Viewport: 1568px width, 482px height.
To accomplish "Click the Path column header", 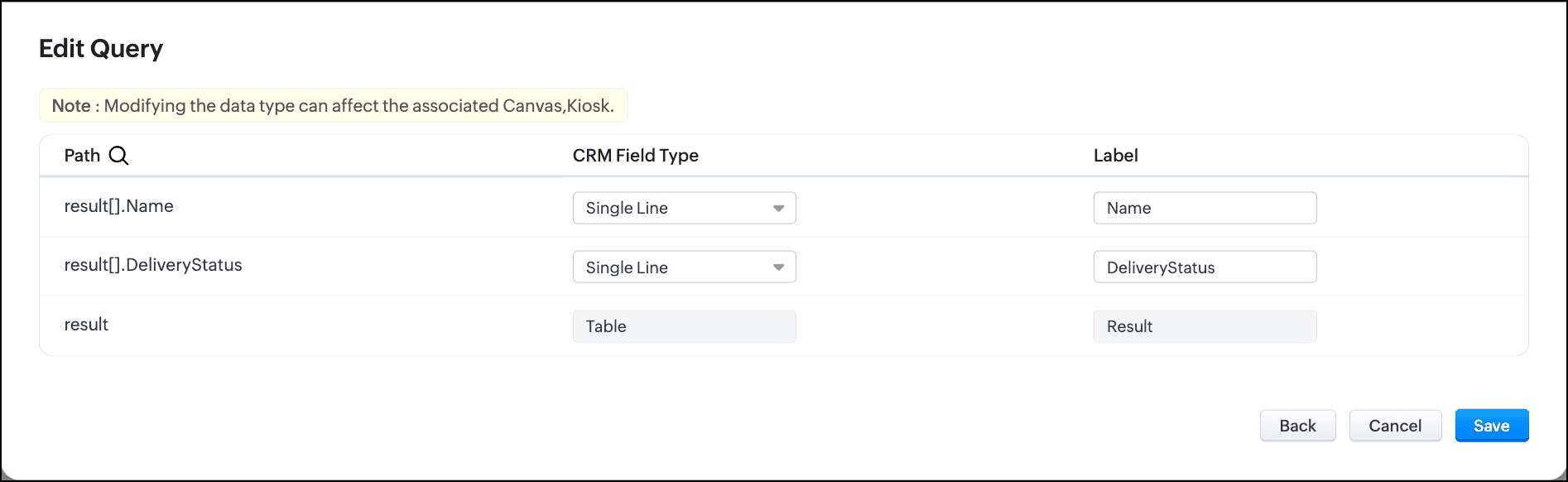I will click(x=82, y=156).
